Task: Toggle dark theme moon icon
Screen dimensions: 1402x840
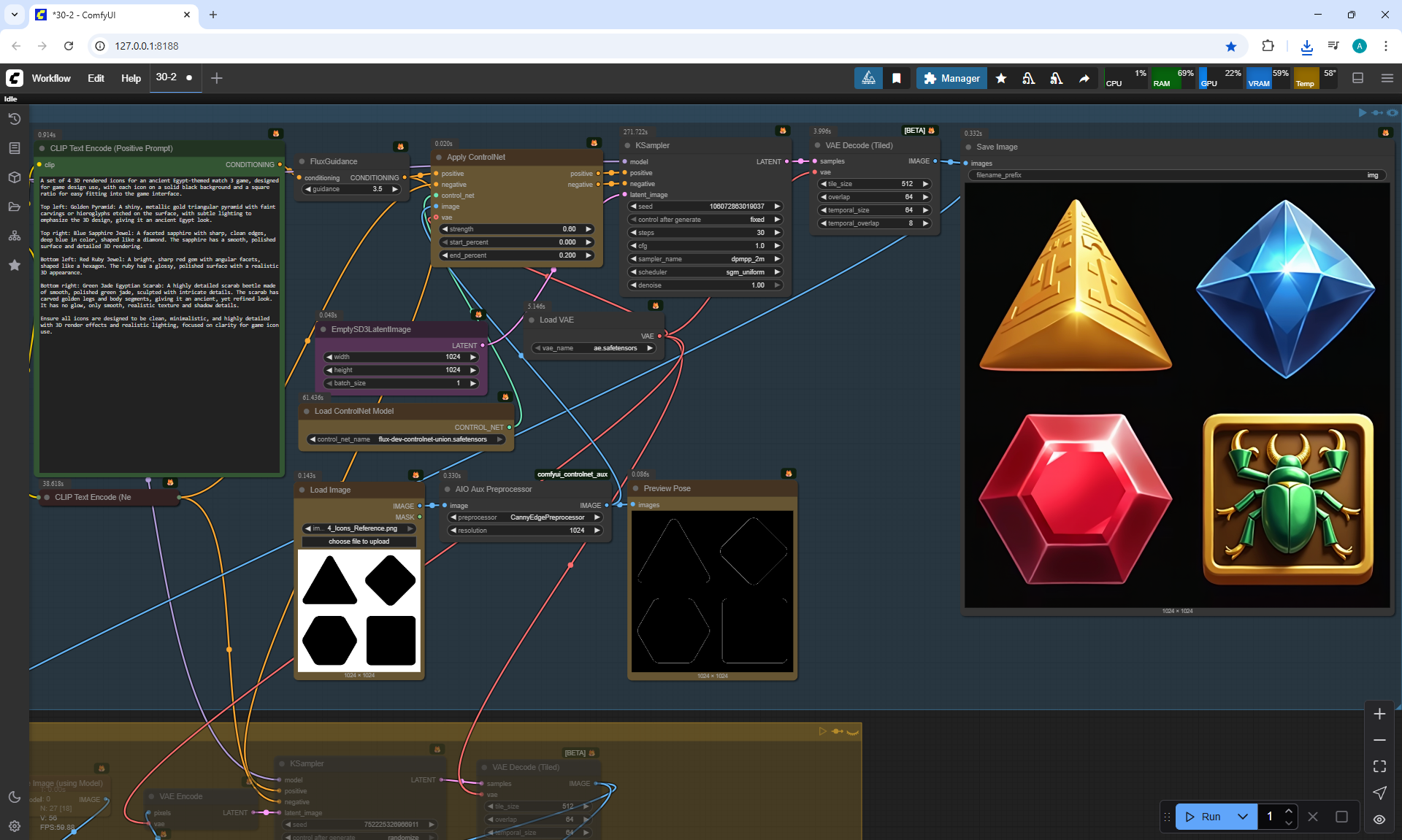Action: pos(14,797)
